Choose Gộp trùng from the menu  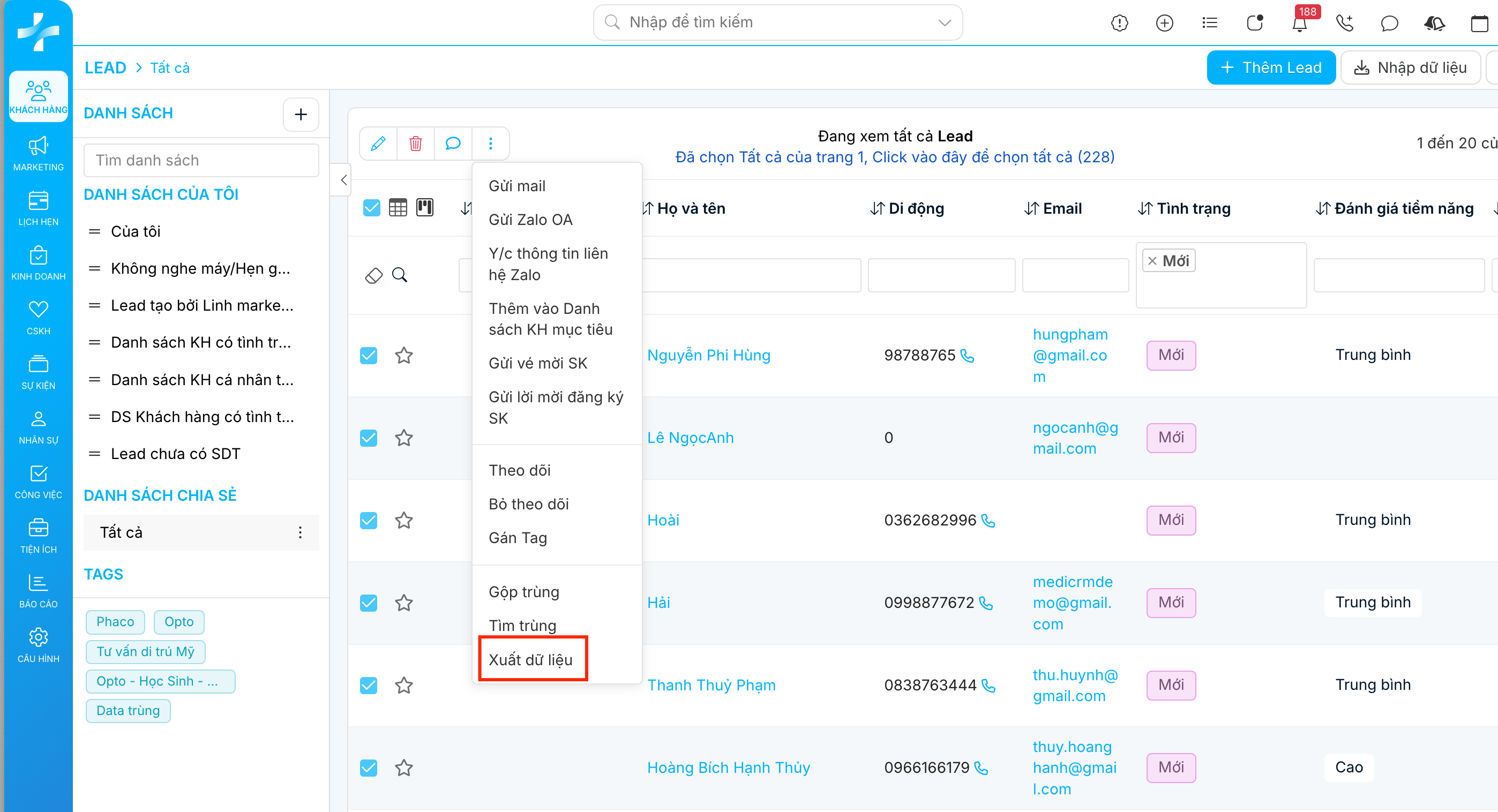(x=523, y=592)
